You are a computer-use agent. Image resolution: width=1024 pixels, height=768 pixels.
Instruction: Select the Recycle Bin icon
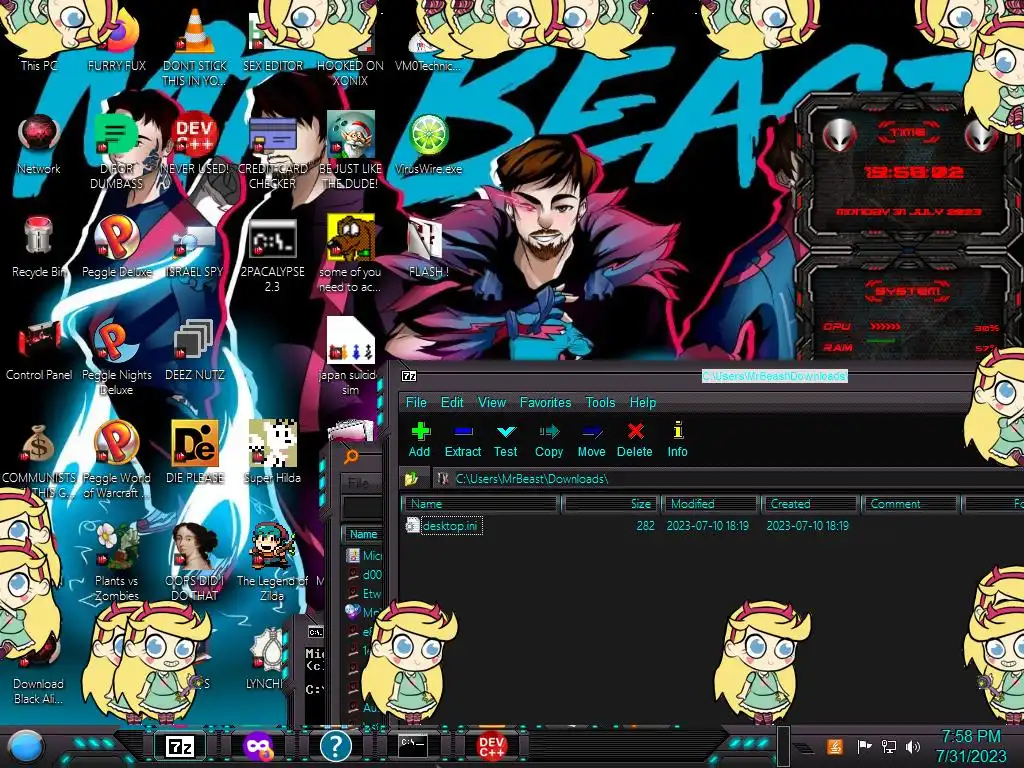39,247
